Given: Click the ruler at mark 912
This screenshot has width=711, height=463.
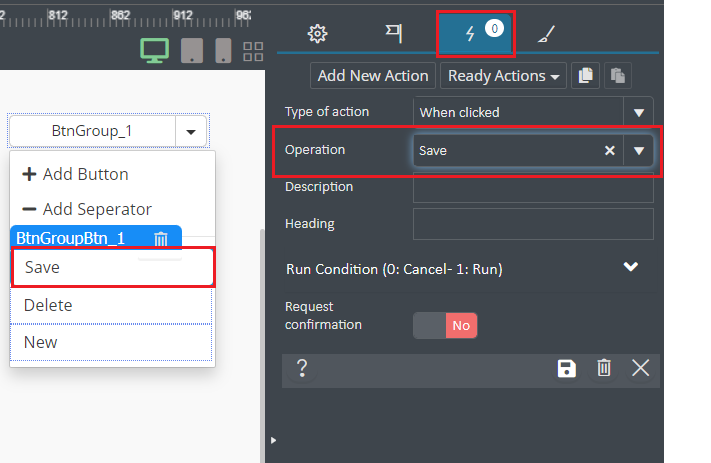Looking at the screenshot, I should coord(183,15).
